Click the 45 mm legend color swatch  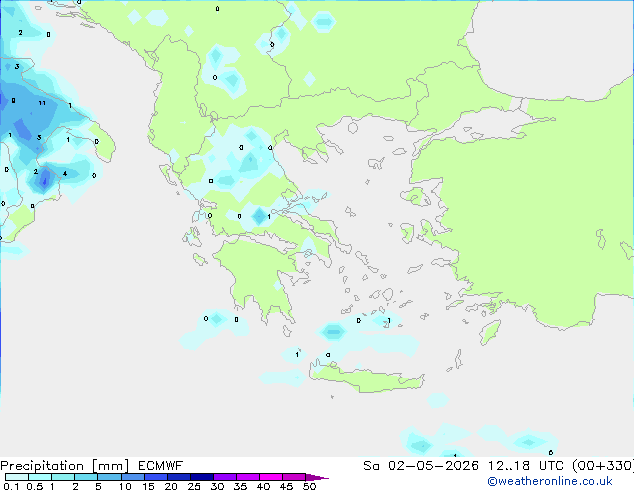(294, 477)
